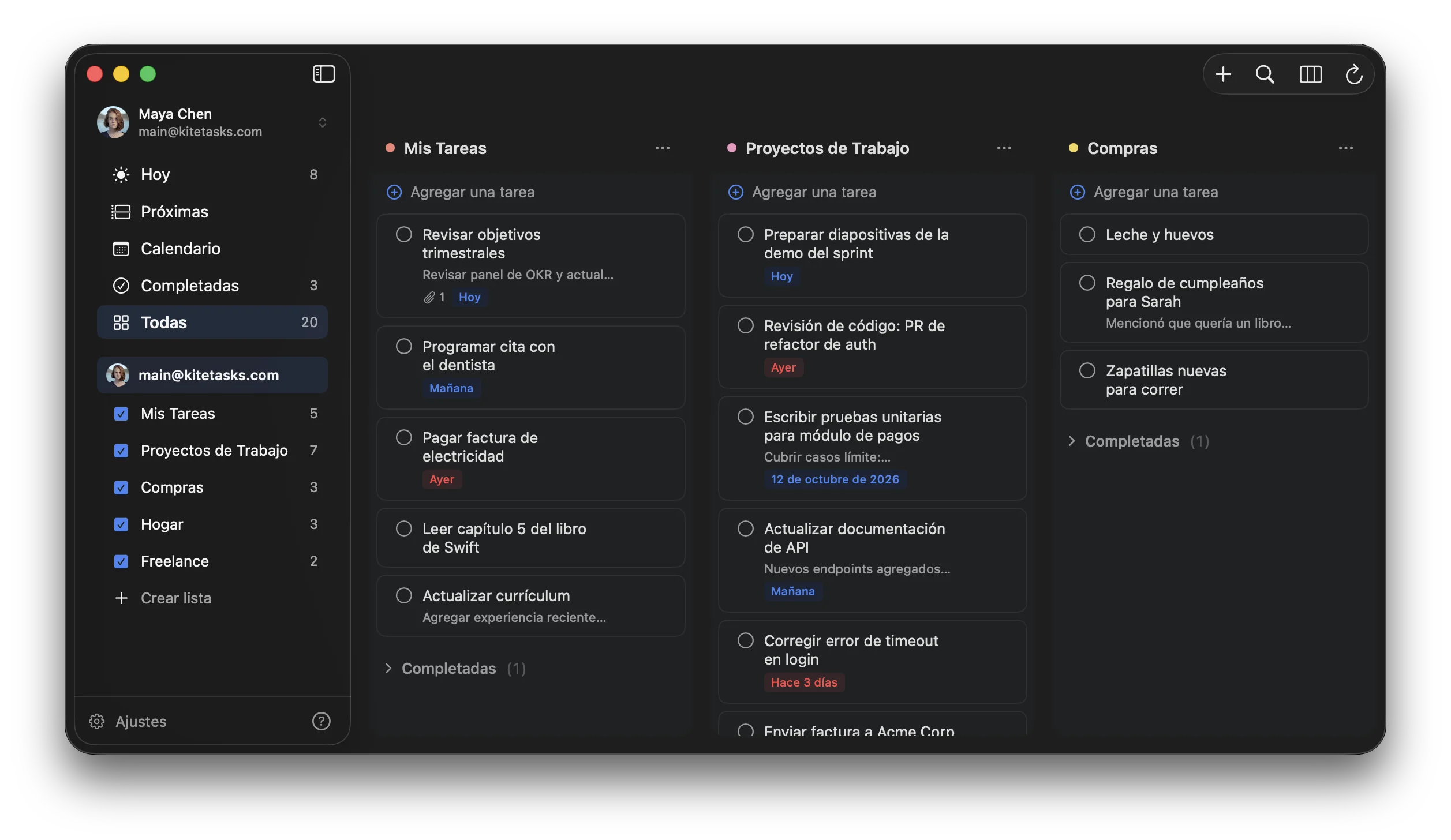This screenshot has height=840, width=1451.
Task: Click the red dot beside Mis Tareas header
Action: (x=390, y=148)
